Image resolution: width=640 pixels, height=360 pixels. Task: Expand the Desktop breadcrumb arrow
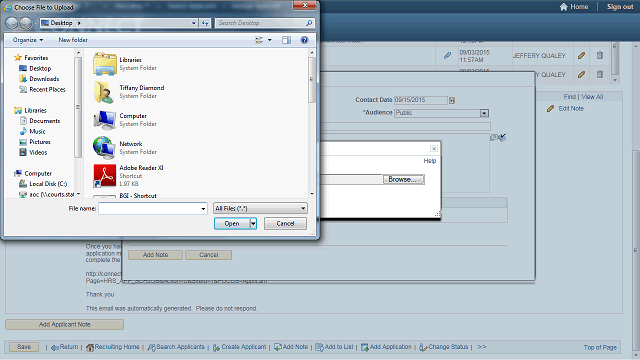79,23
